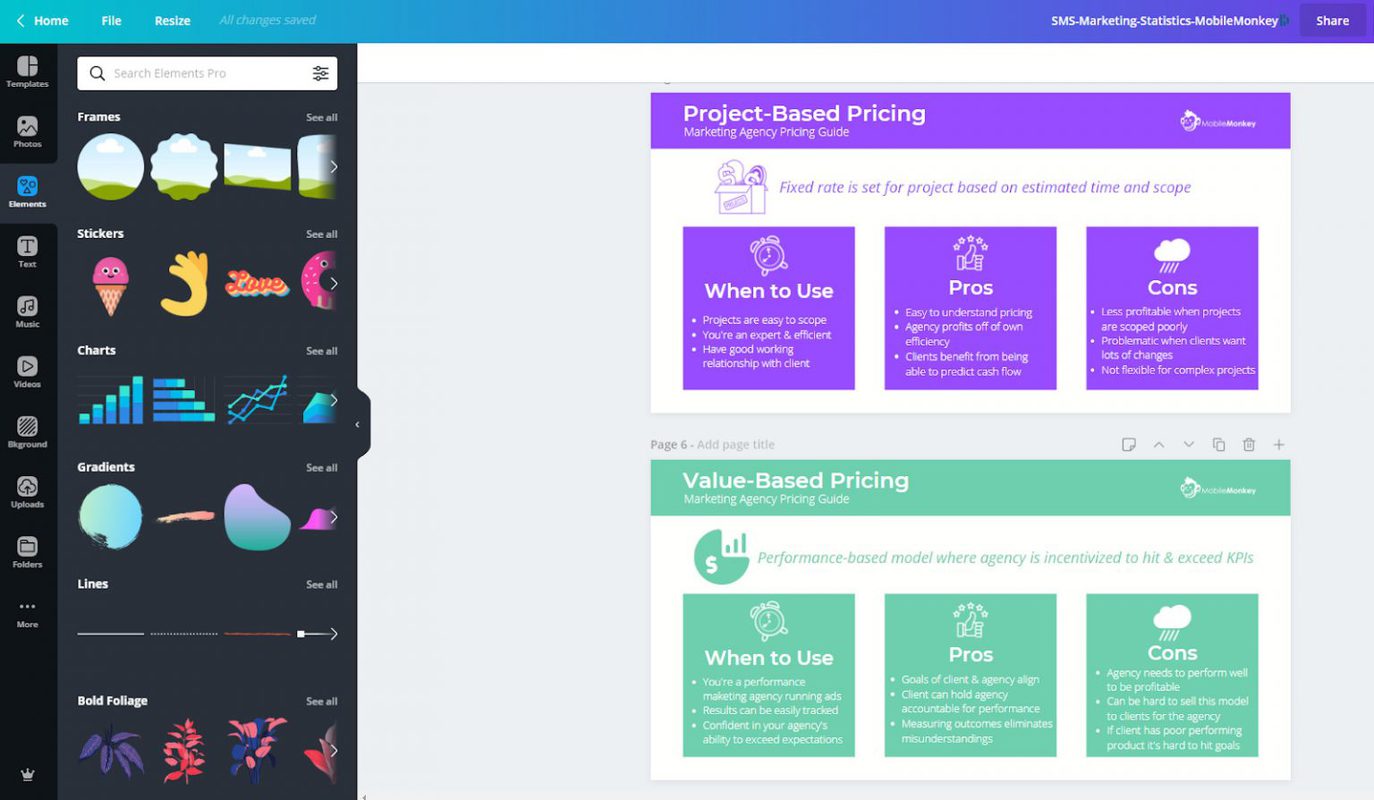Select the Text sidebar icon

click(x=27, y=250)
